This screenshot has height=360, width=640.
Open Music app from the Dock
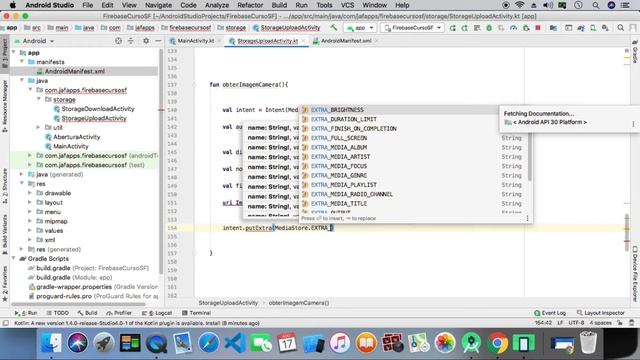(340, 342)
